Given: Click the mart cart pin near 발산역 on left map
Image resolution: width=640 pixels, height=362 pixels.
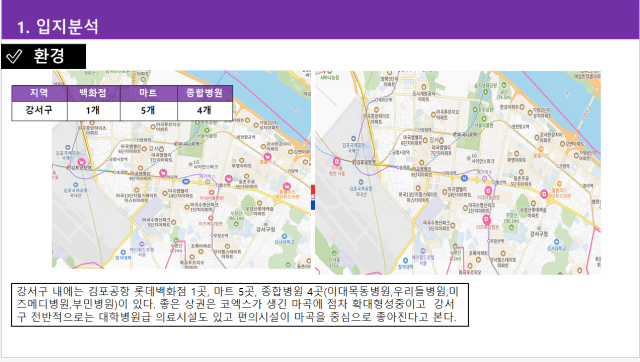Looking at the screenshot, I should point(229,179).
